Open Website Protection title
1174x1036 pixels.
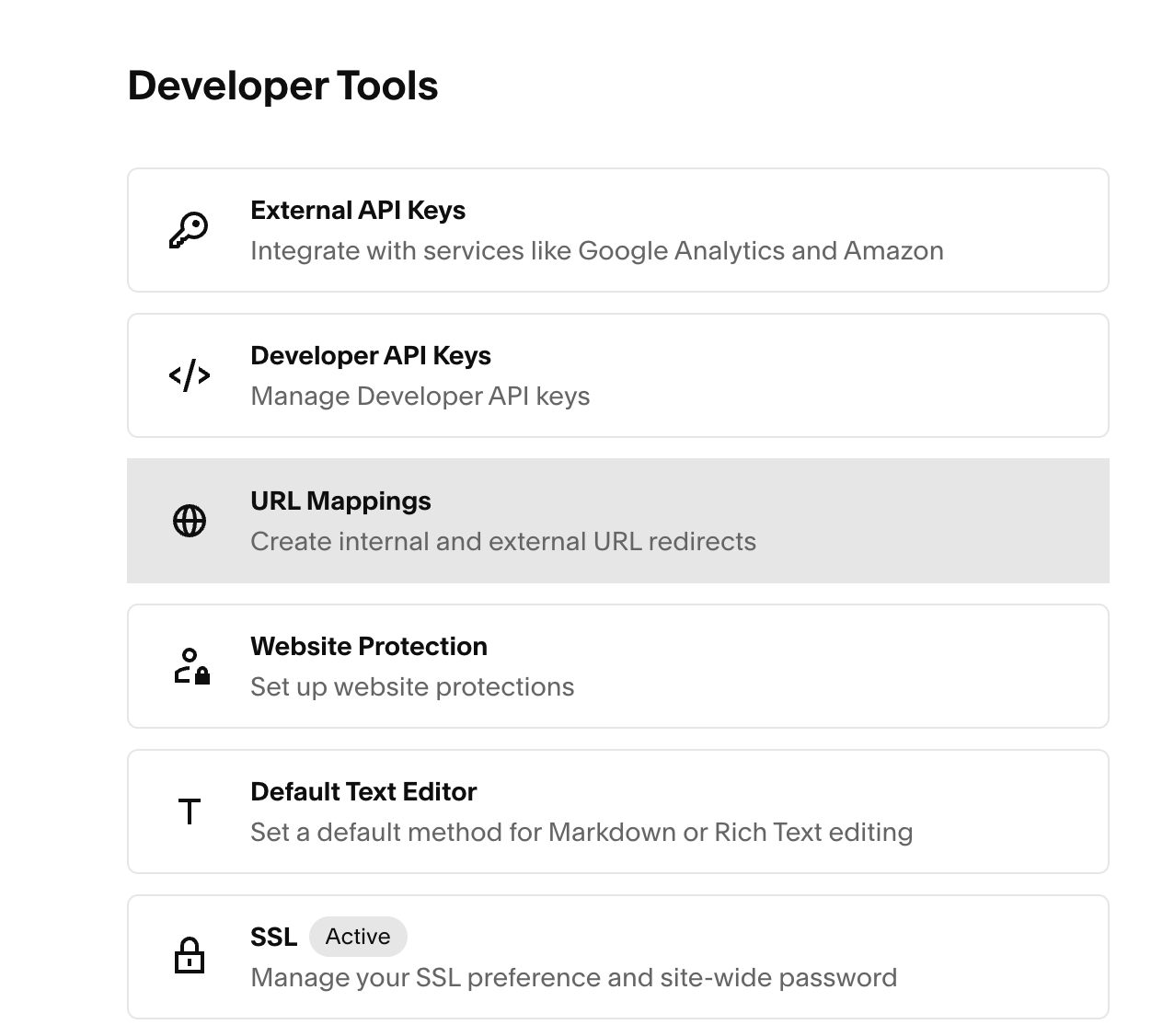pyautogui.click(x=369, y=647)
